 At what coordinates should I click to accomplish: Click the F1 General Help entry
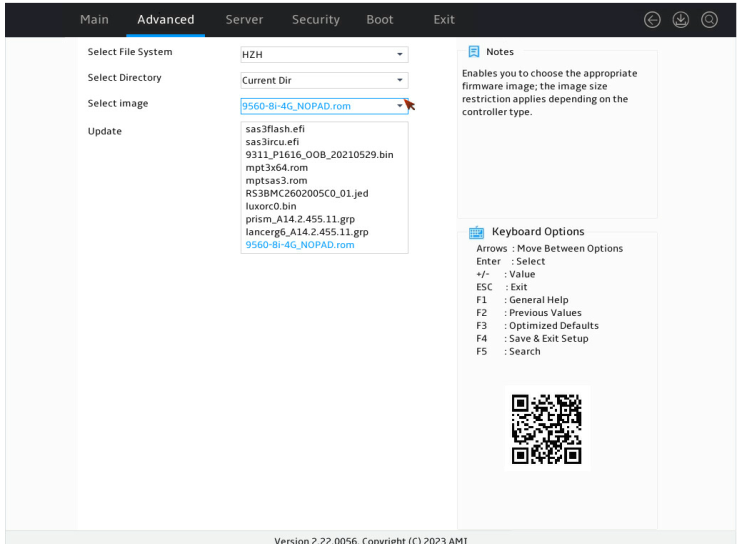[x=522, y=300]
